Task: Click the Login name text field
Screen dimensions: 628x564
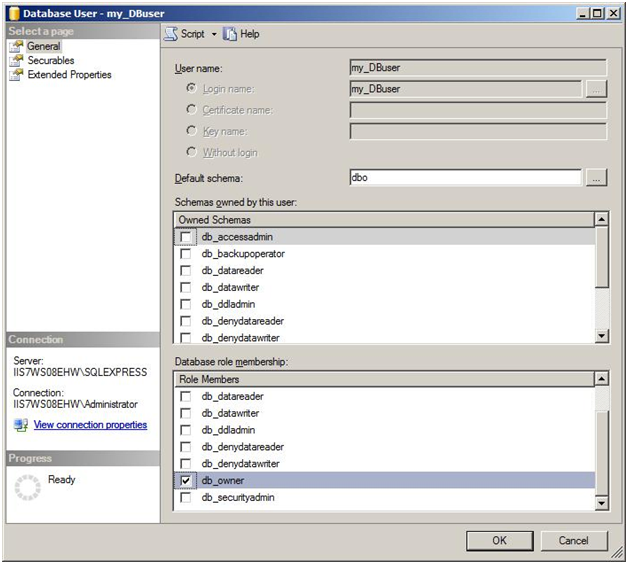Action: coord(466,89)
